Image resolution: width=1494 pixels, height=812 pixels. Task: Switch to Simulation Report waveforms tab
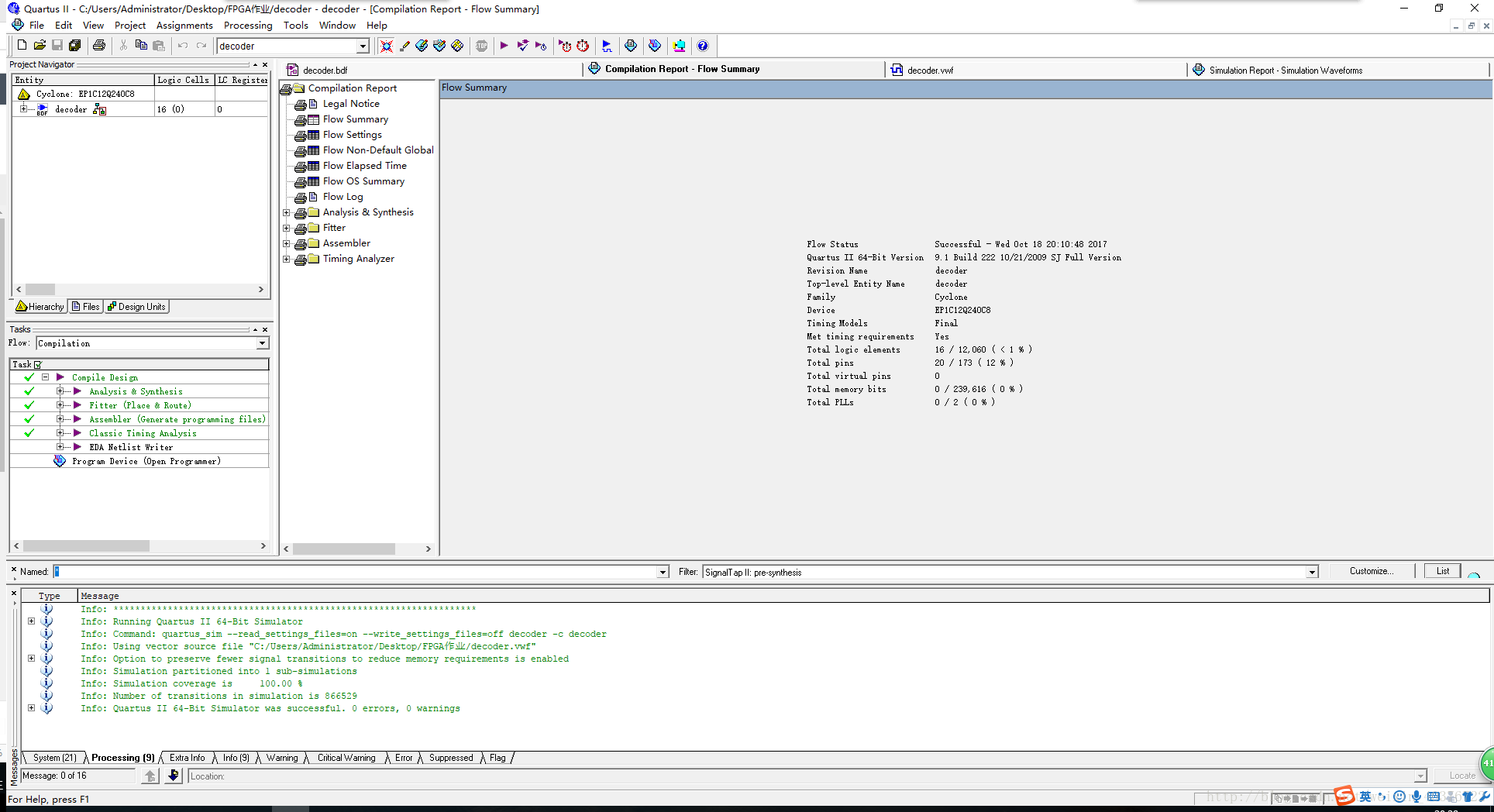pyautogui.click(x=1286, y=70)
